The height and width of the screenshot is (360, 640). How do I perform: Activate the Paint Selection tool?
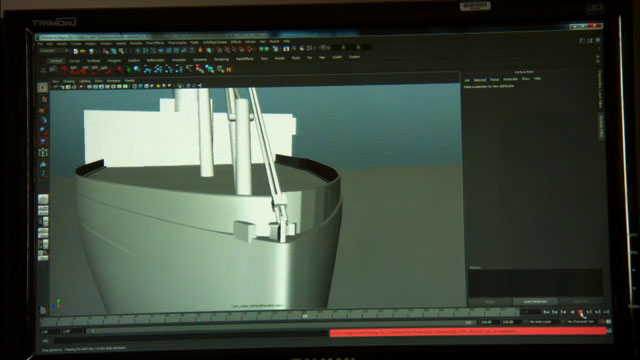point(42,110)
